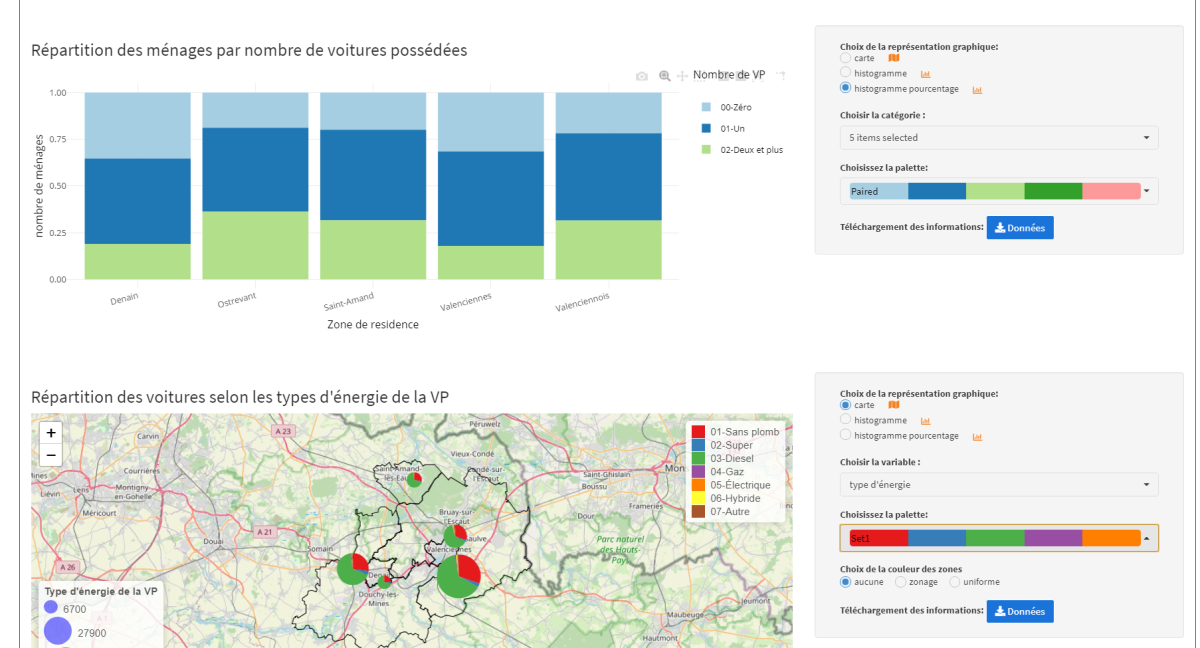Click the bar chart icon beside 'histogramme' in the bottom panel
This screenshot has height=648, width=1200.
pyautogui.click(x=925, y=421)
